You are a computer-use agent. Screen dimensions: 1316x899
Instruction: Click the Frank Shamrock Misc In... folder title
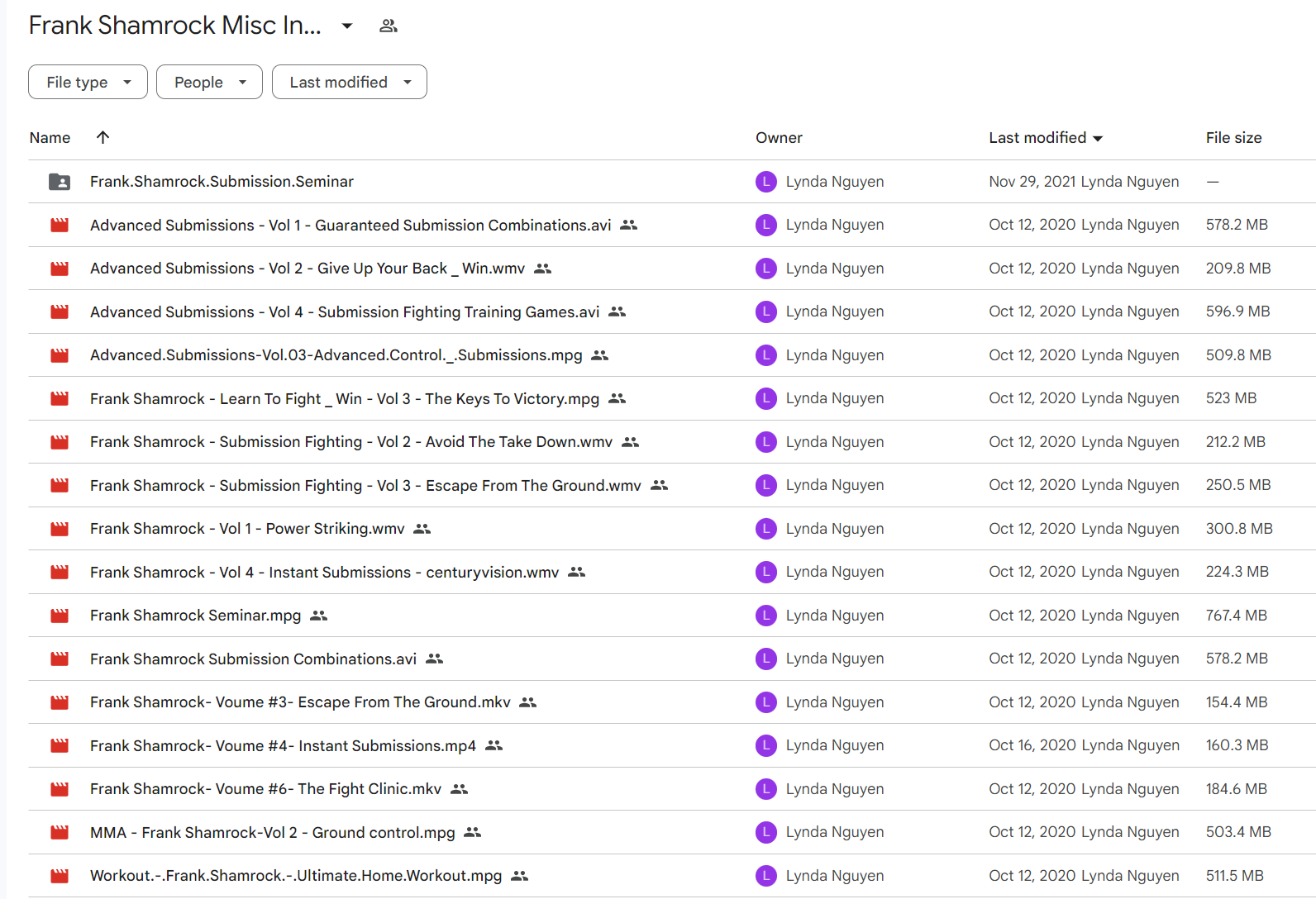click(174, 26)
